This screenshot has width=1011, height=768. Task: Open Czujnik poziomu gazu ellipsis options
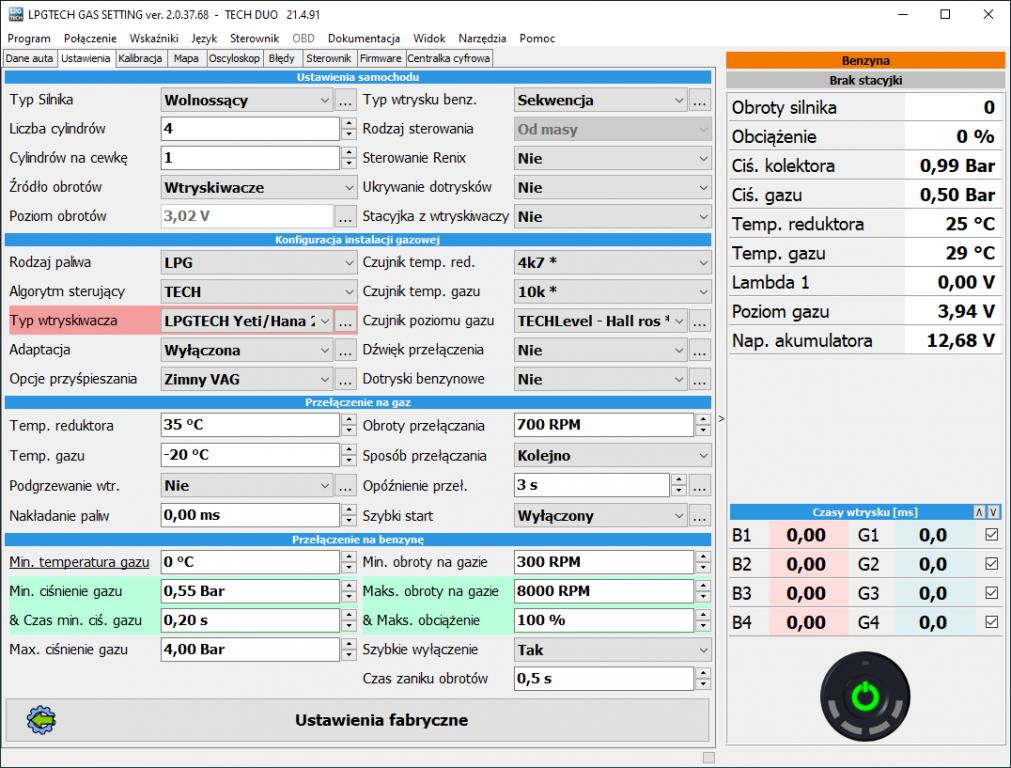click(699, 321)
